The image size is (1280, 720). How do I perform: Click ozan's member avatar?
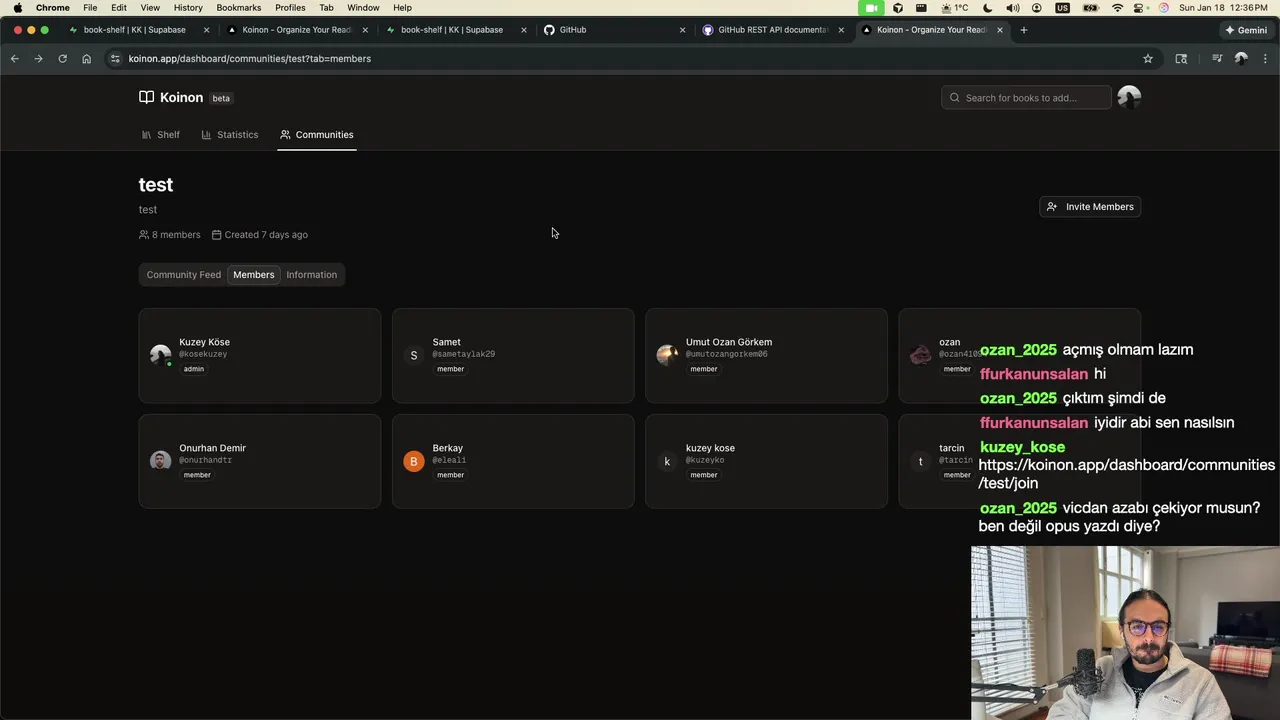click(x=920, y=355)
